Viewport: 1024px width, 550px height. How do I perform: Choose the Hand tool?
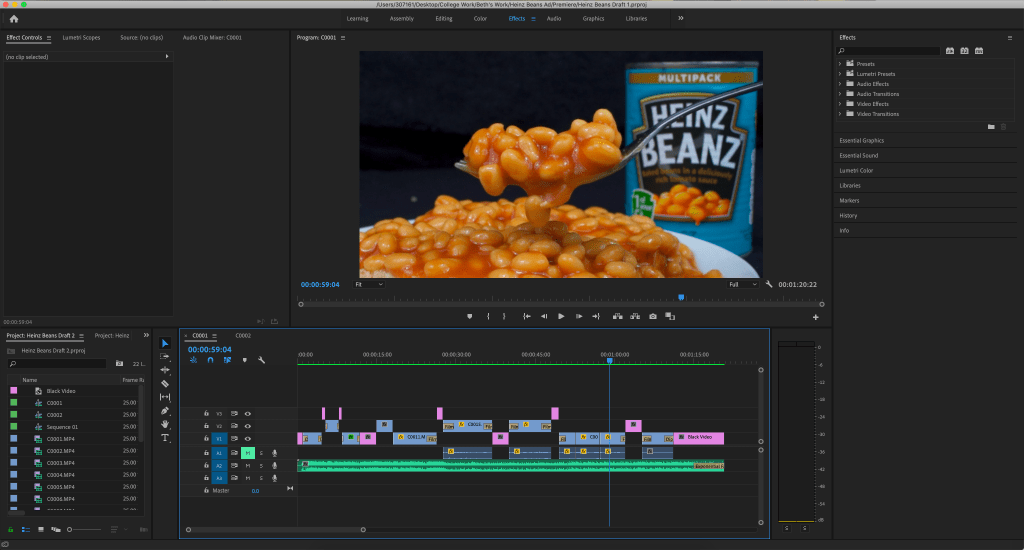165,424
